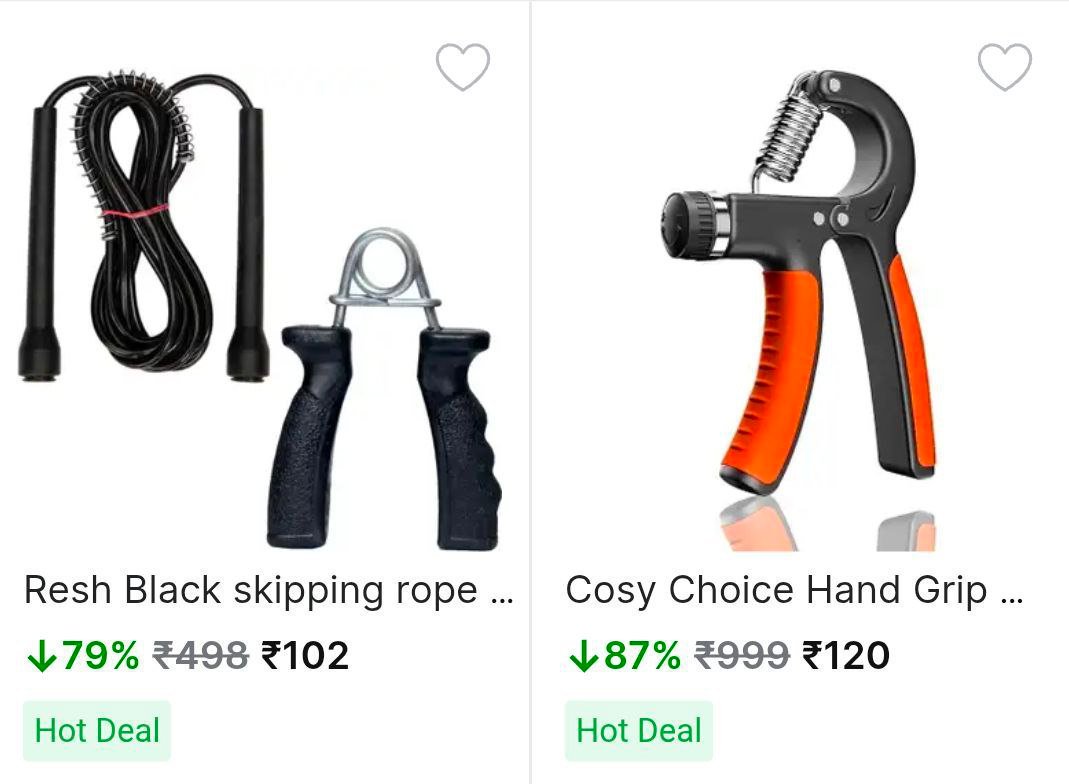Click the 87% discount label
The width and height of the screenshot is (1069, 784).
(642, 656)
